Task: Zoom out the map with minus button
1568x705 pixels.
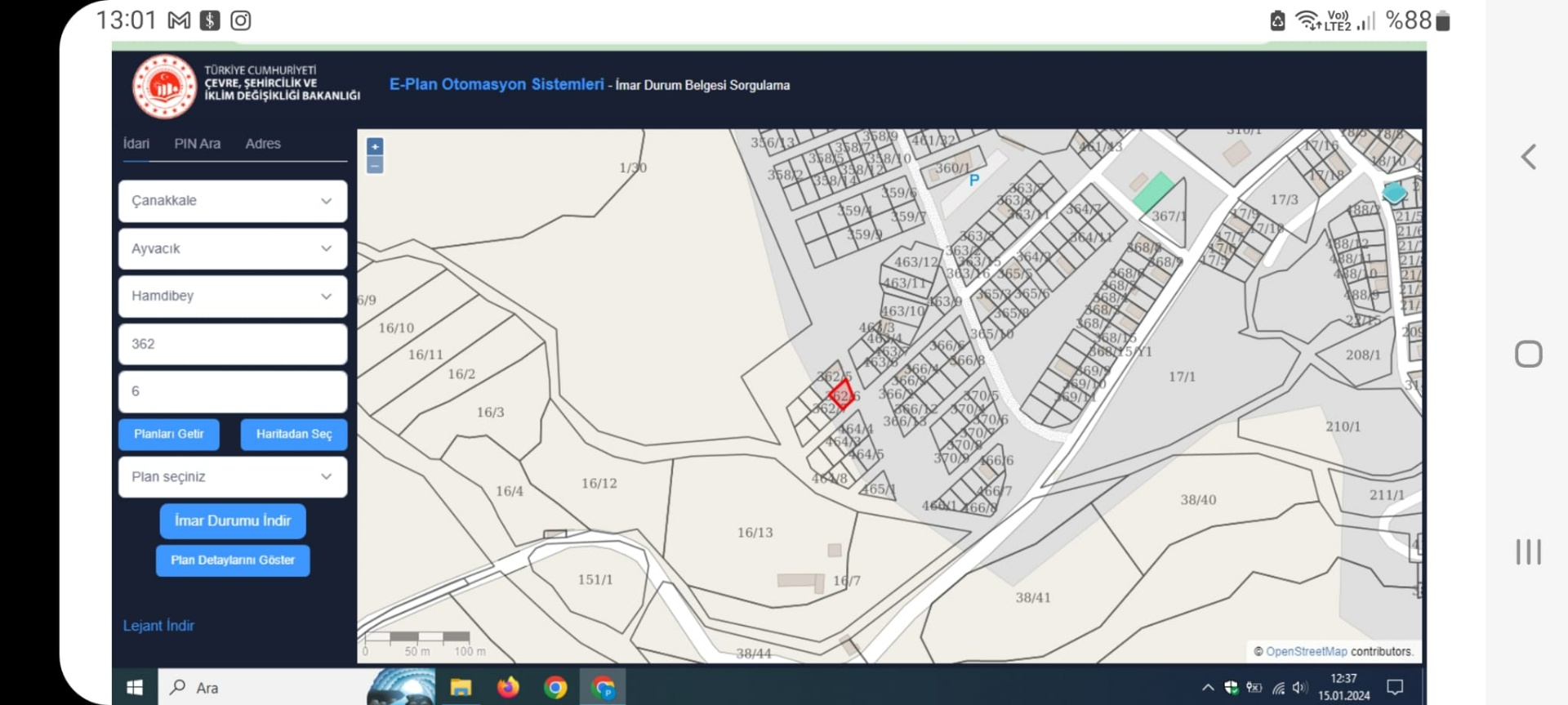Action: (375, 165)
